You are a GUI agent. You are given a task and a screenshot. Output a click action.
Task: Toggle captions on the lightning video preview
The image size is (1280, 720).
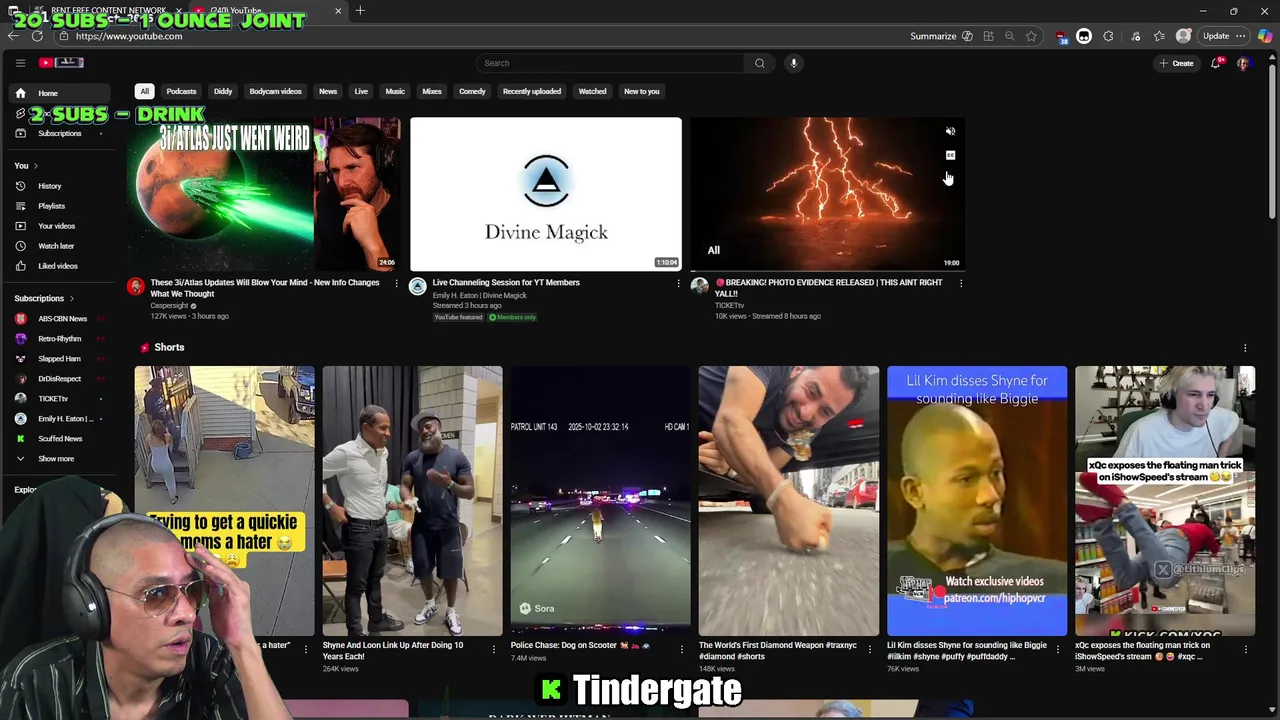click(950, 156)
